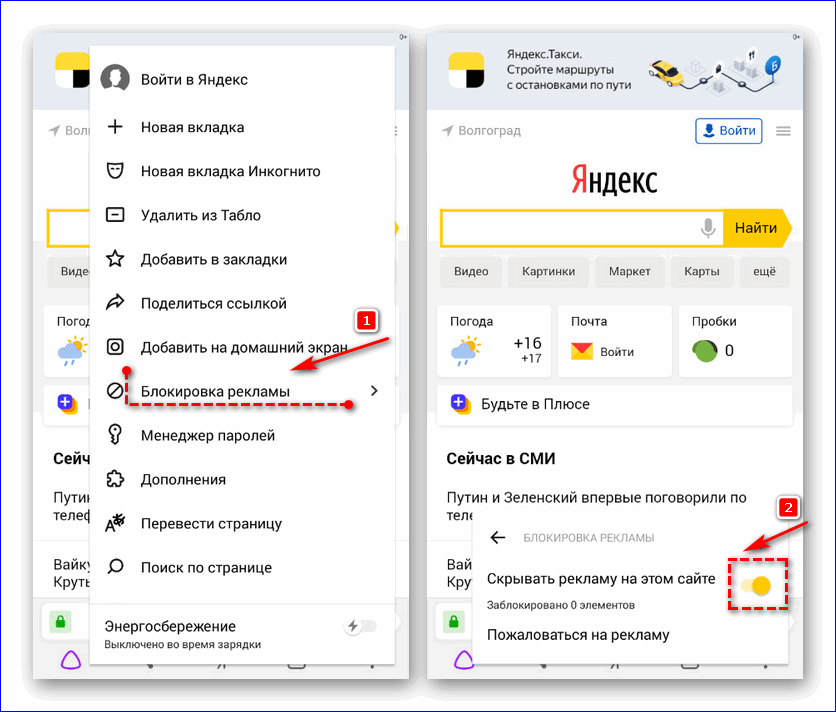The width and height of the screenshot is (836, 712).
Task: Click "Войти в Яндекс" at top of menu
Action: (194, 79)
